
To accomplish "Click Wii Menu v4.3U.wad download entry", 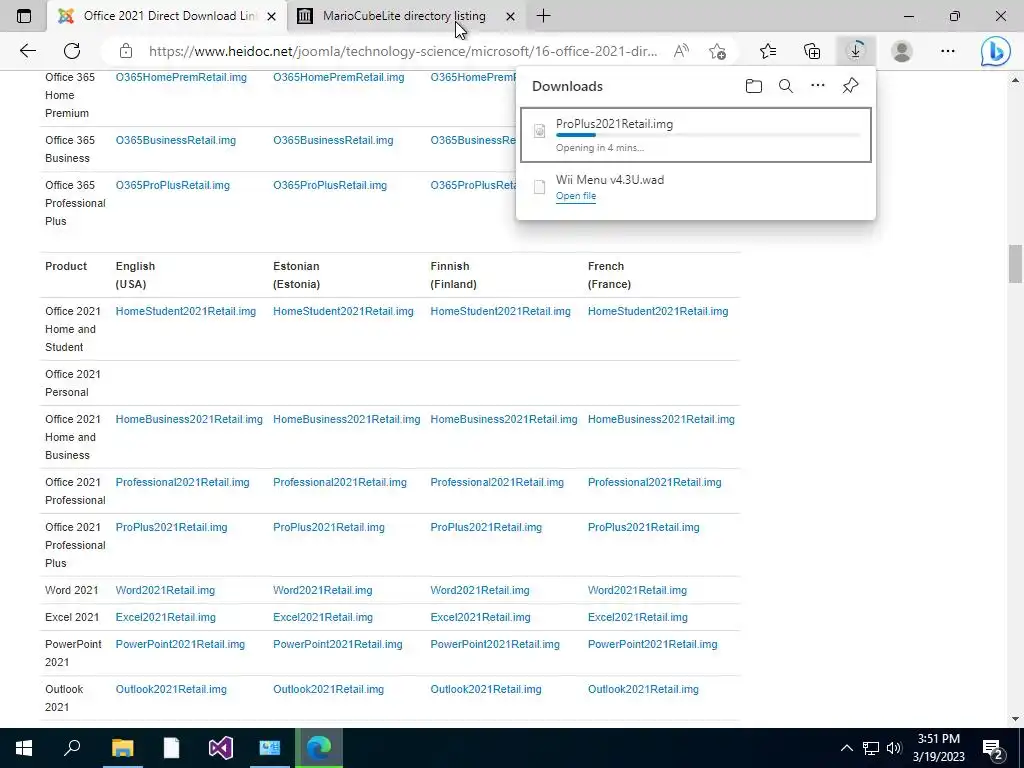I will point(696,187).
